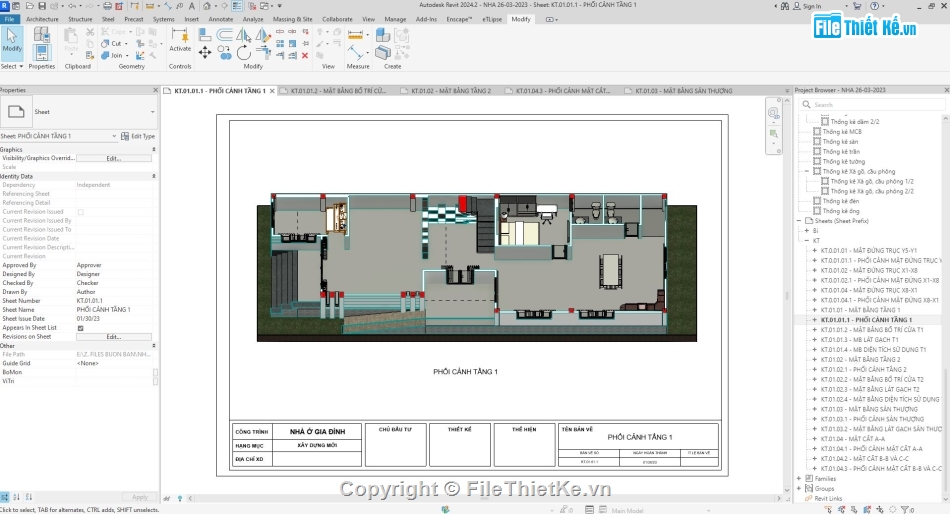The height and width of the screenshot is (514, 950).
Task: Toggle Current Revision Issued checkbox
Action: (81, 212)
